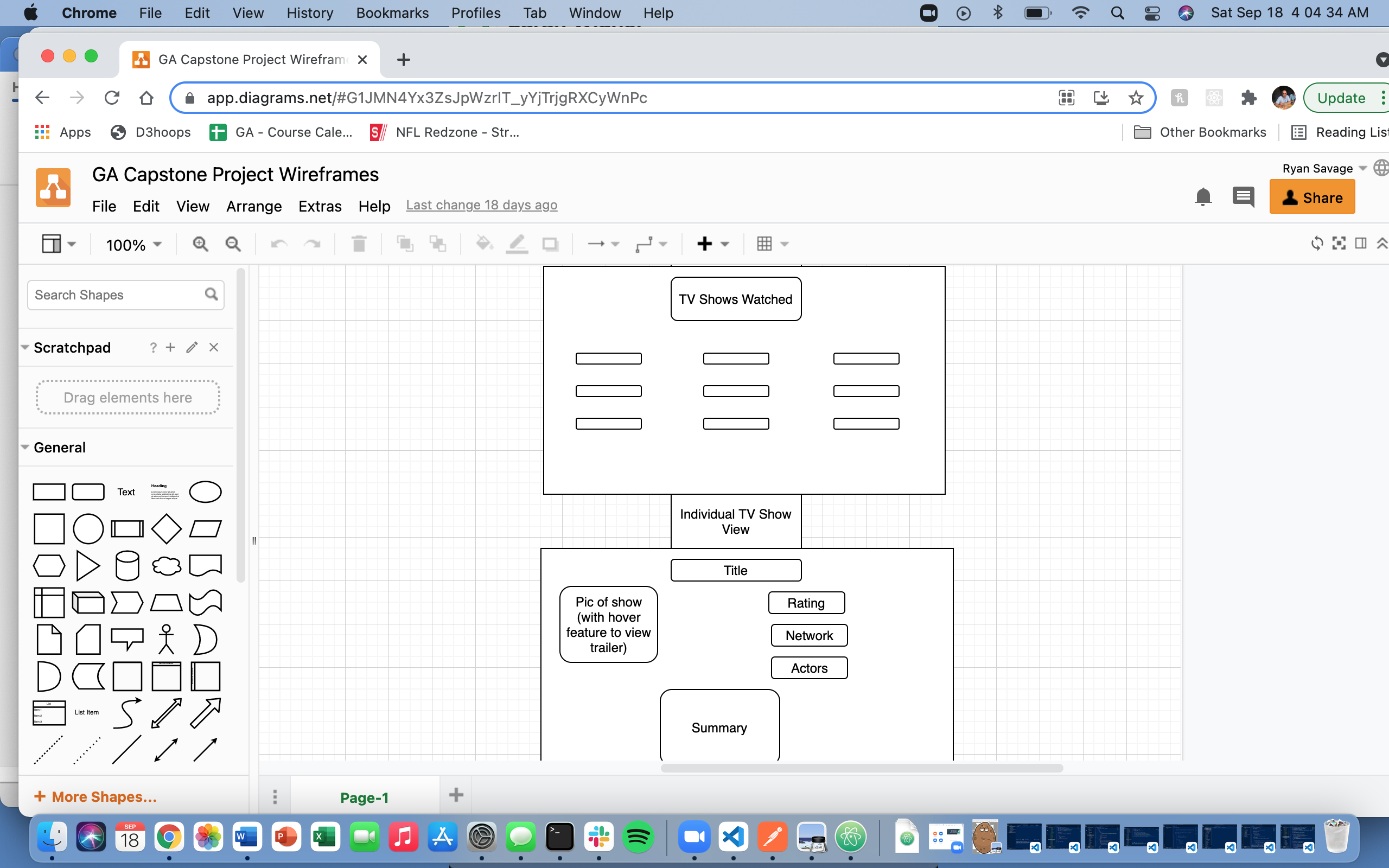Open the comments speech bubble icon
This screenshot has width=1389, height=868.
[x=1243, y=197]
